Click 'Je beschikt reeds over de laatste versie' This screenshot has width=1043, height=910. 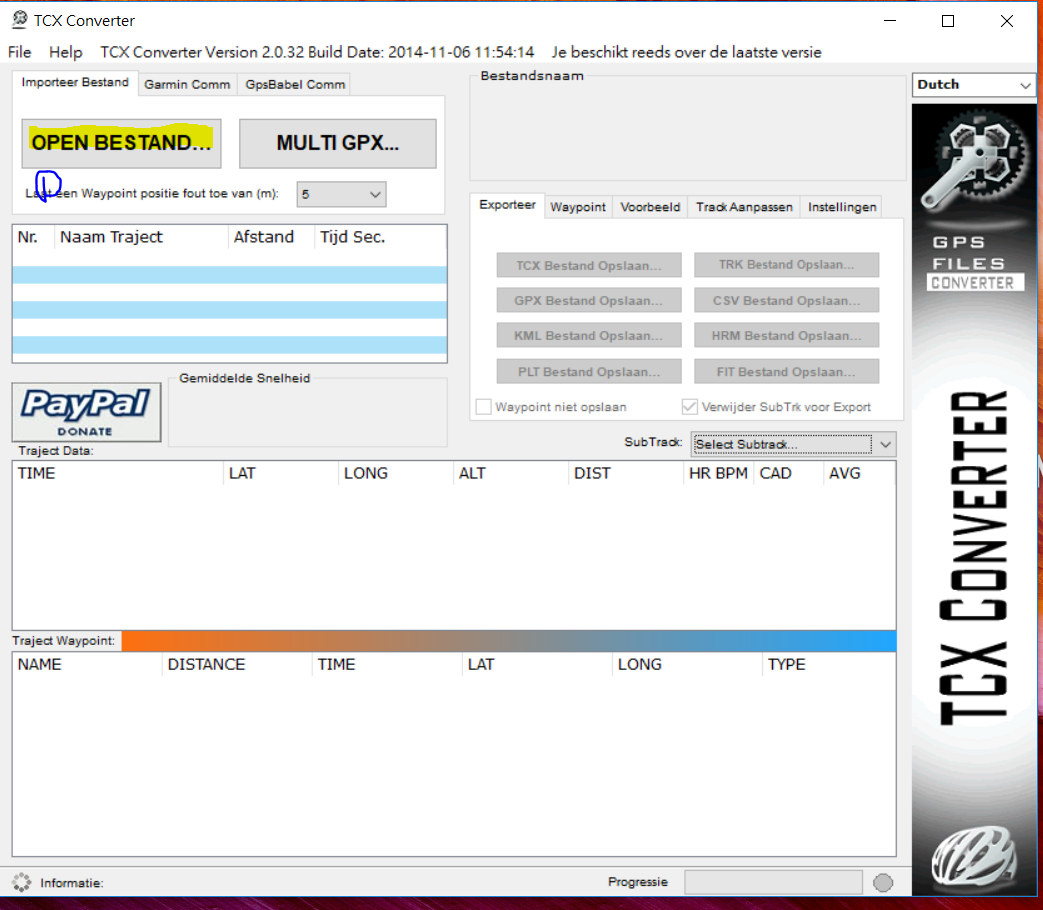[686, 52]
